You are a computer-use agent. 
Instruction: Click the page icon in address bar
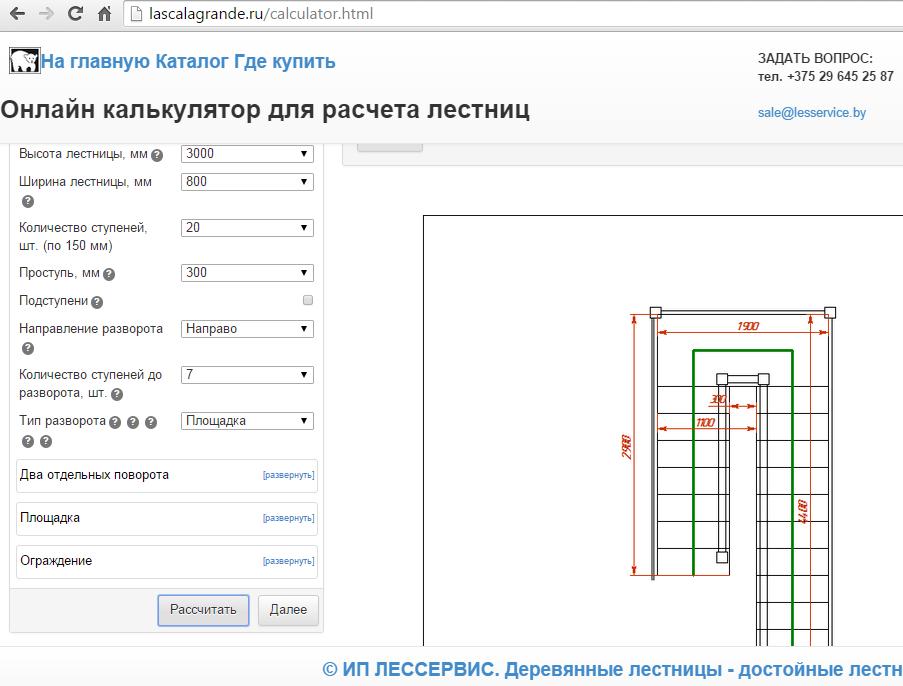136,14
